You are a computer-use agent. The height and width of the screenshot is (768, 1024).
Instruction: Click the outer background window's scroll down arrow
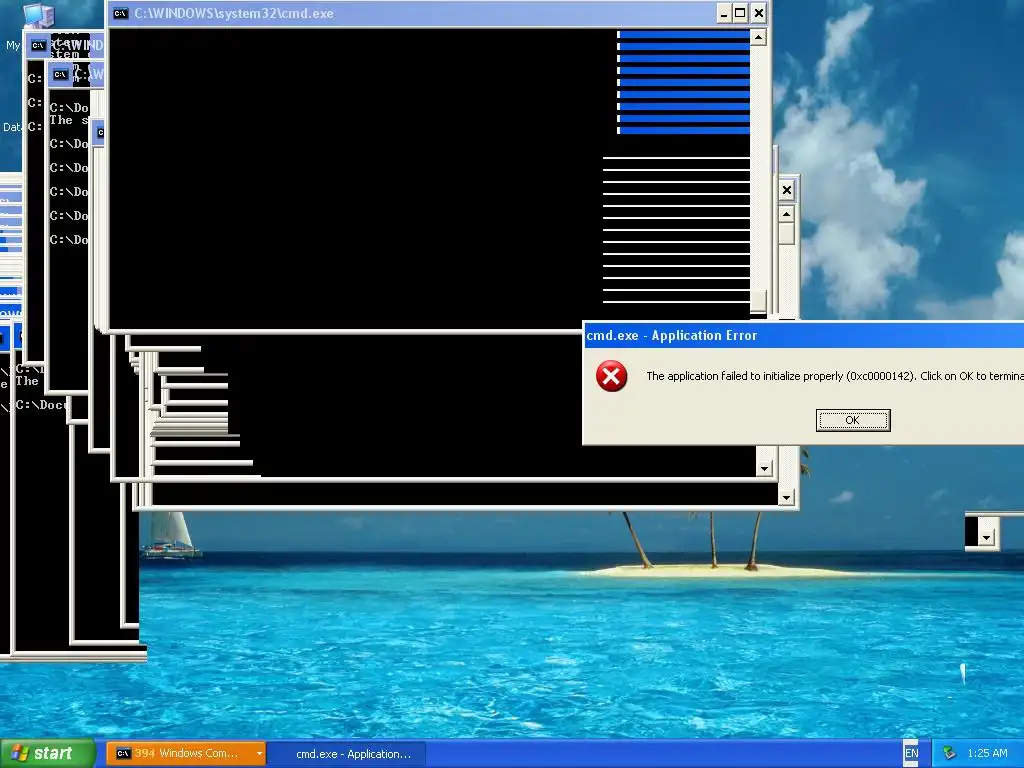pos(786,498)
